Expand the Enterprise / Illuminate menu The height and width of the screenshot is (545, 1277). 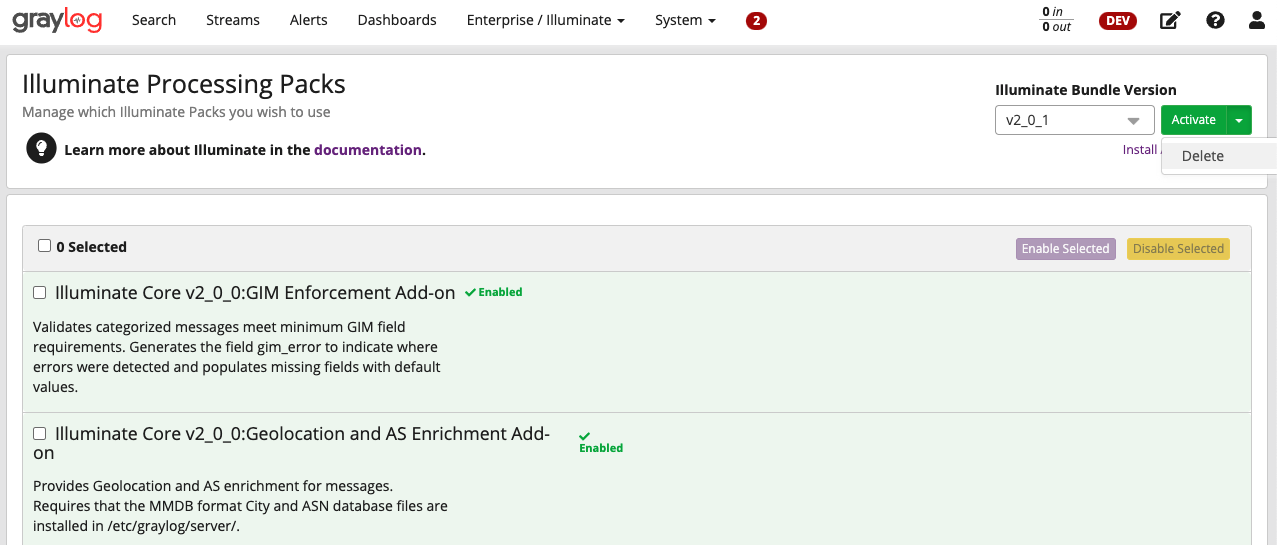[545, 20]
